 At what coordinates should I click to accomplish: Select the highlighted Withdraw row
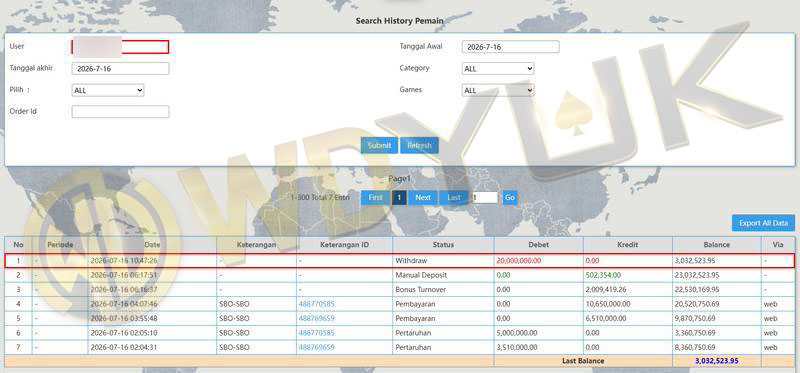coord(400,260)
